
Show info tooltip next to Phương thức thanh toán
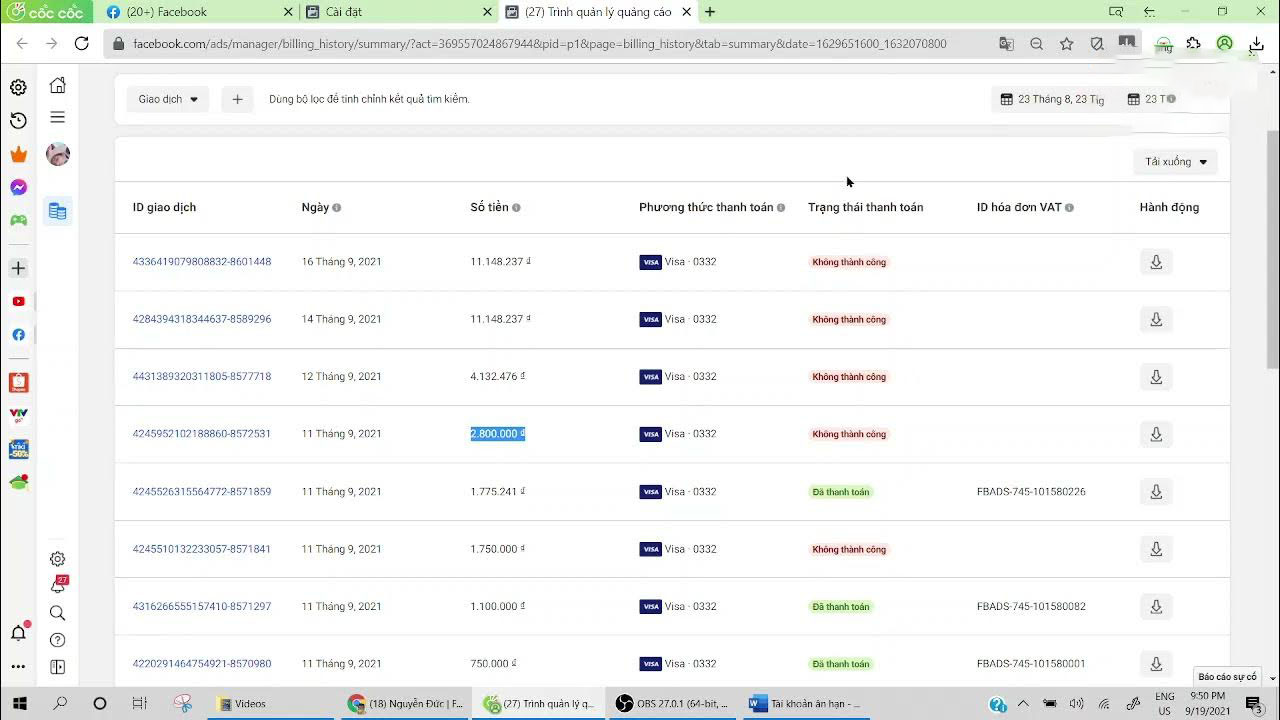click(x=781, y=208)
